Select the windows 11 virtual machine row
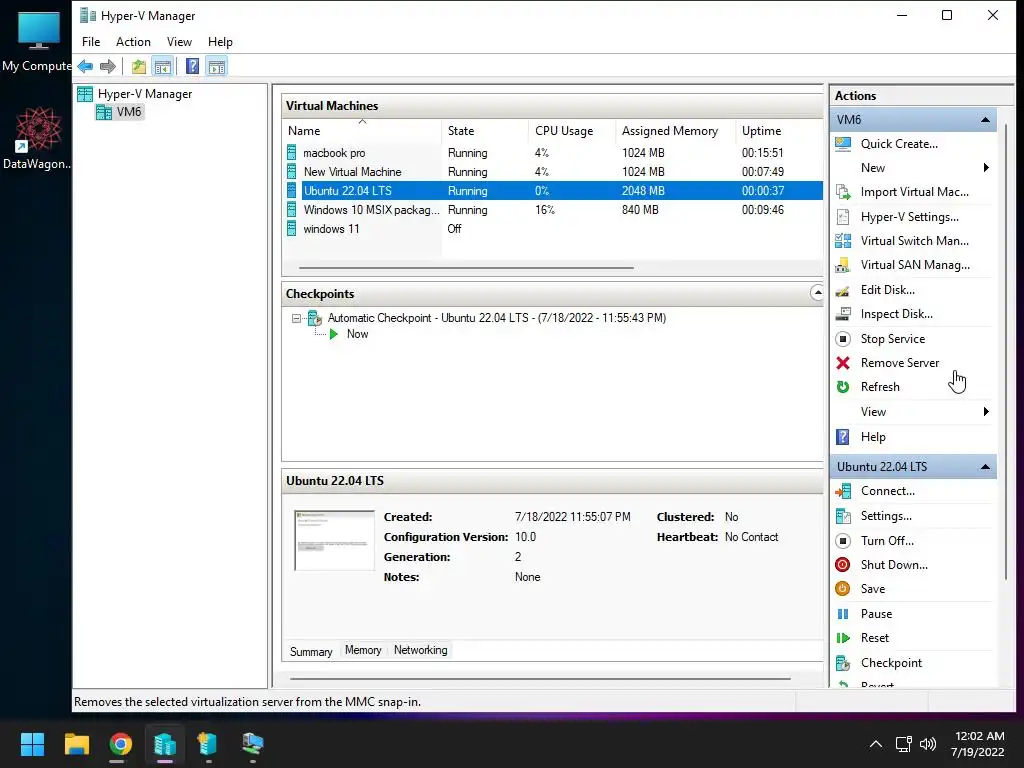The image size is (1024, 768). pyautogui.click(x=552, y=229)
